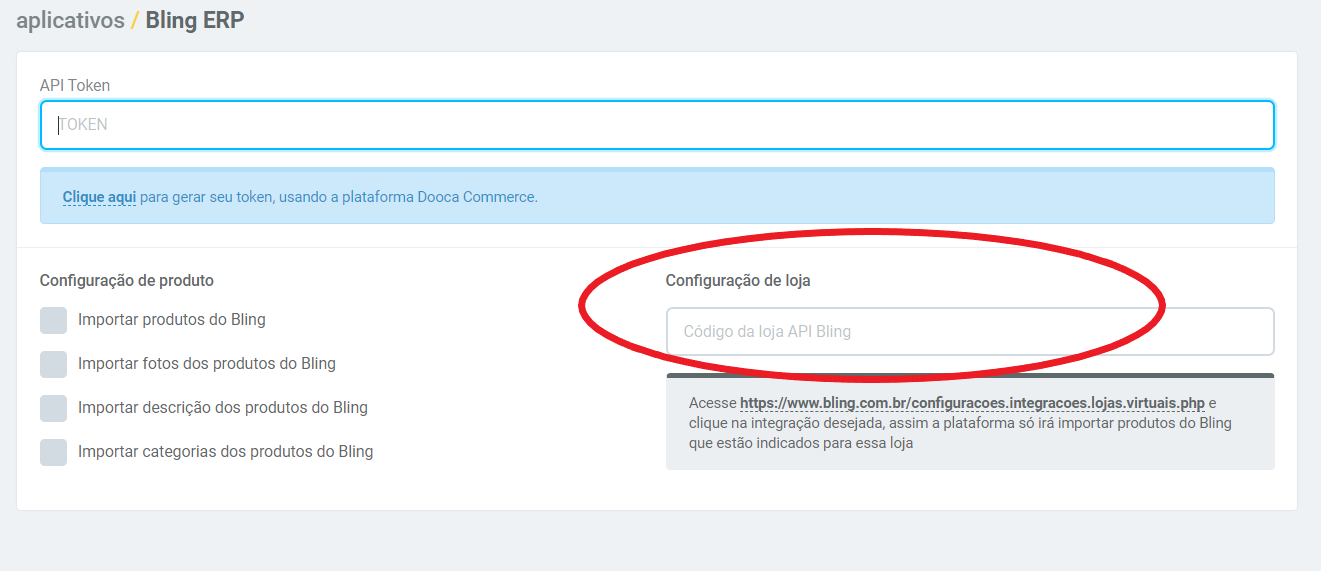Click the 'Configuração de produto' heading

127,281
